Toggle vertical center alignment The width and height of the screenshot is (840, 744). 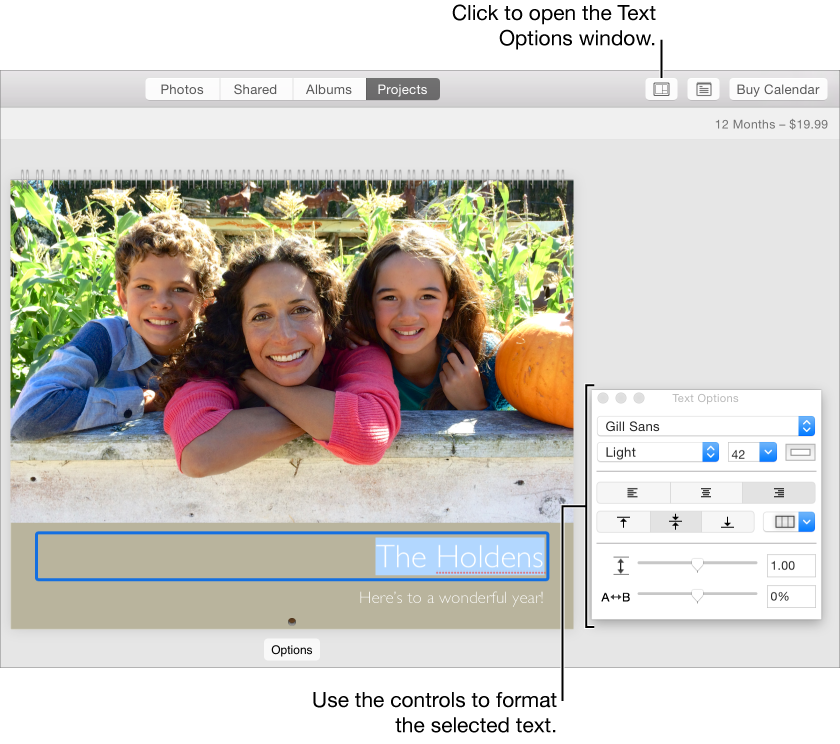(x=676, y=521)
